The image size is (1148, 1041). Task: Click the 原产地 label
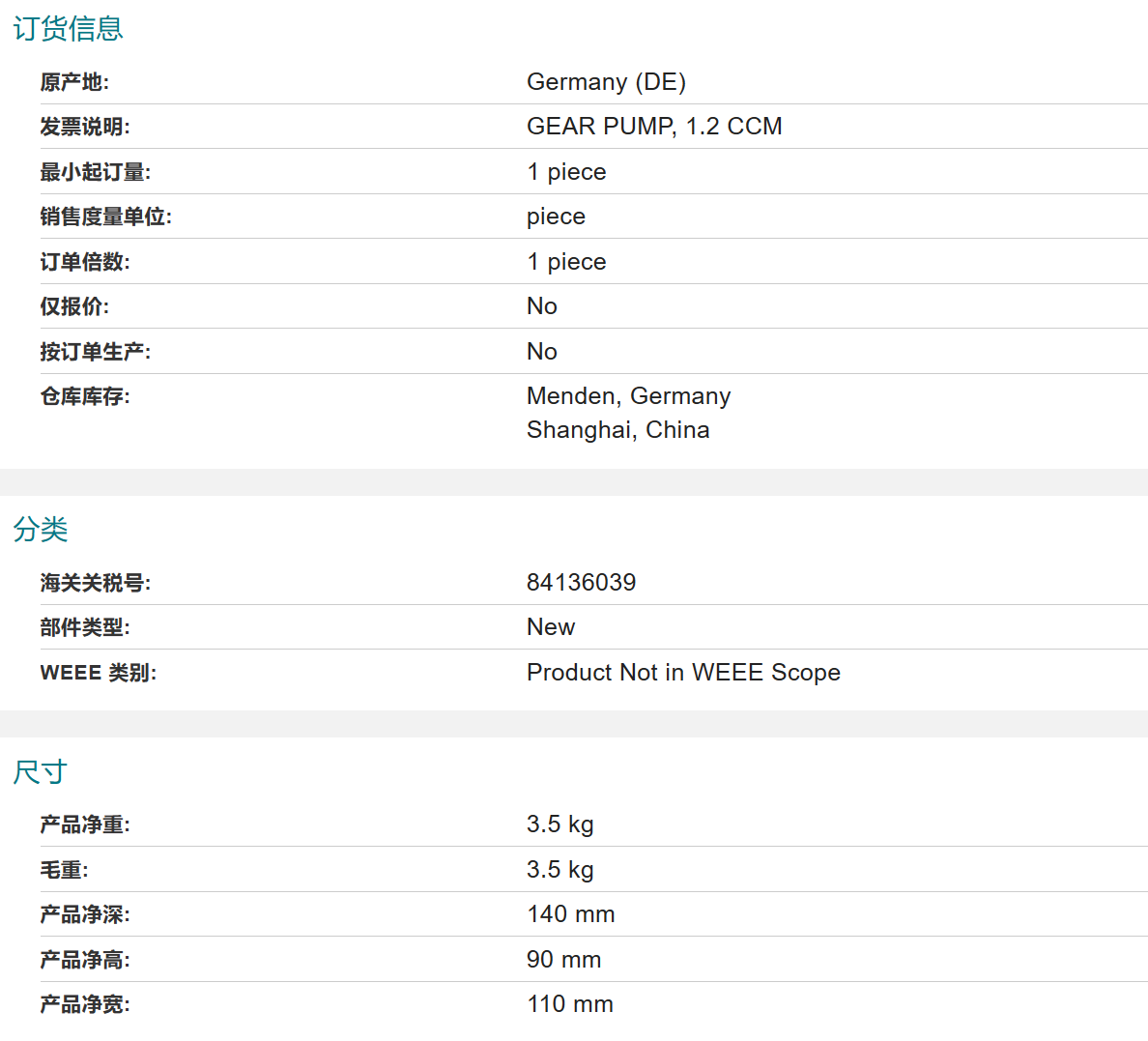coord(74,82)
